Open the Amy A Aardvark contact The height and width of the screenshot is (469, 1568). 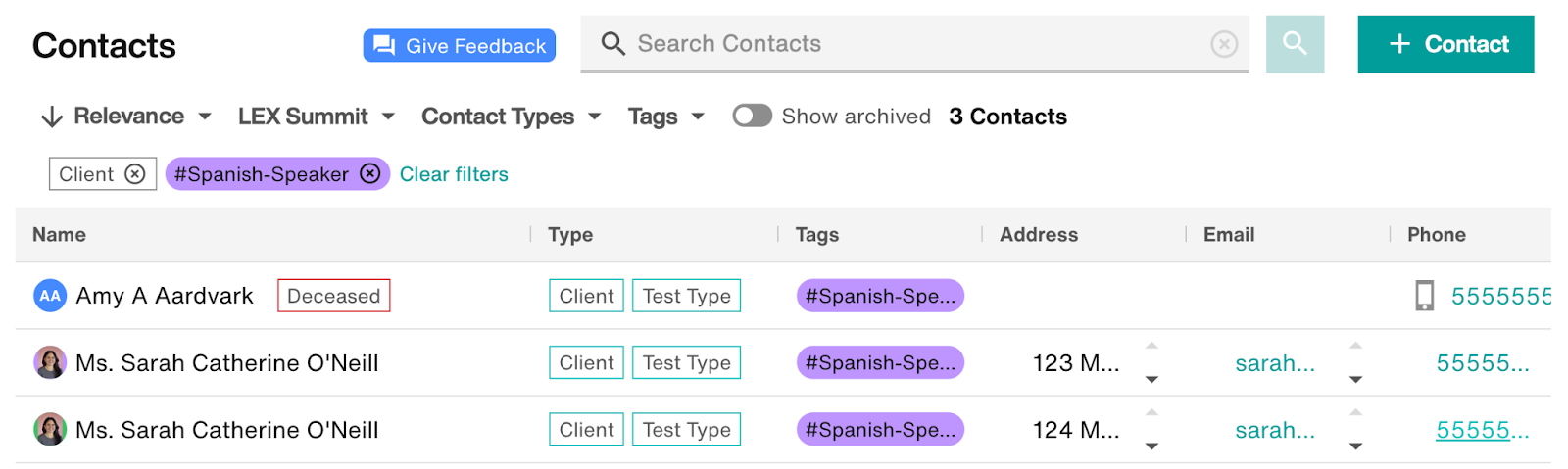click(165, 296)
